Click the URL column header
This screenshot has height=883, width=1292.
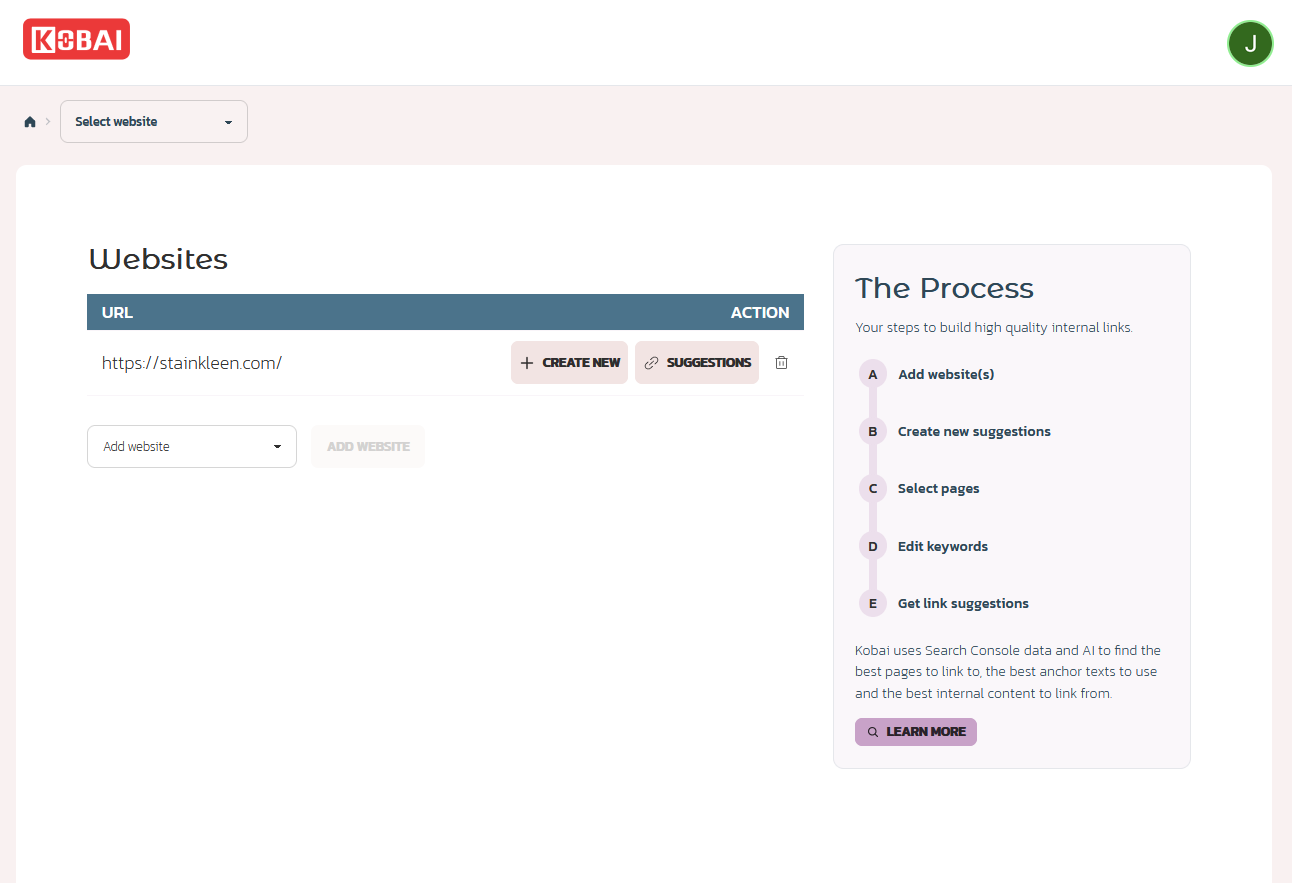[x=117, y=312]
